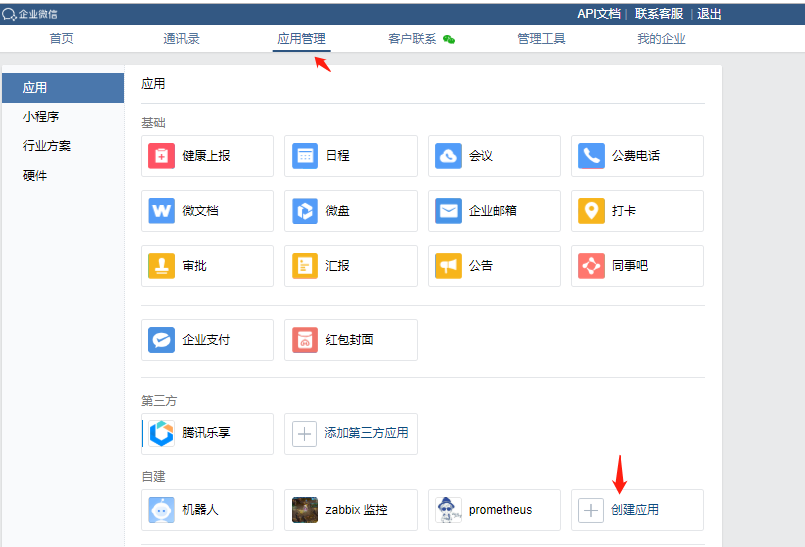Click the 会议 label text
Viewport: 805px width, 547px height.
[481, 156]
